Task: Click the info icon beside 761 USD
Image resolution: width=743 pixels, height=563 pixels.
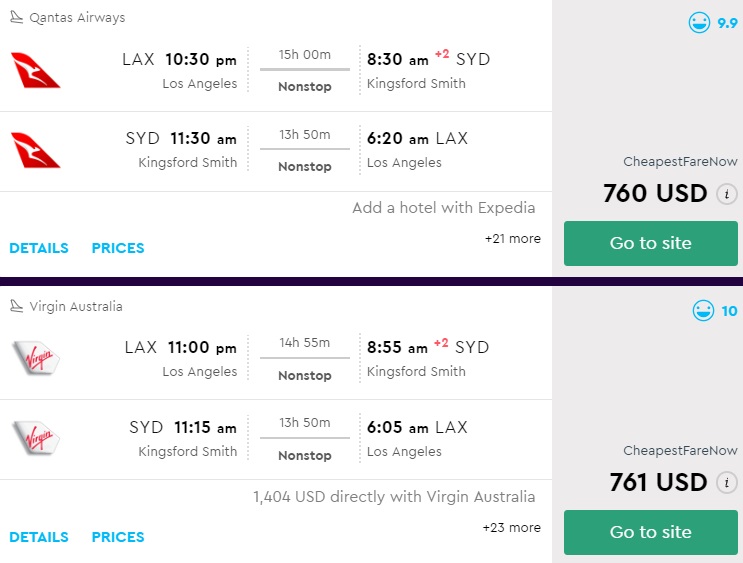Action: click(x=728, y=483)
